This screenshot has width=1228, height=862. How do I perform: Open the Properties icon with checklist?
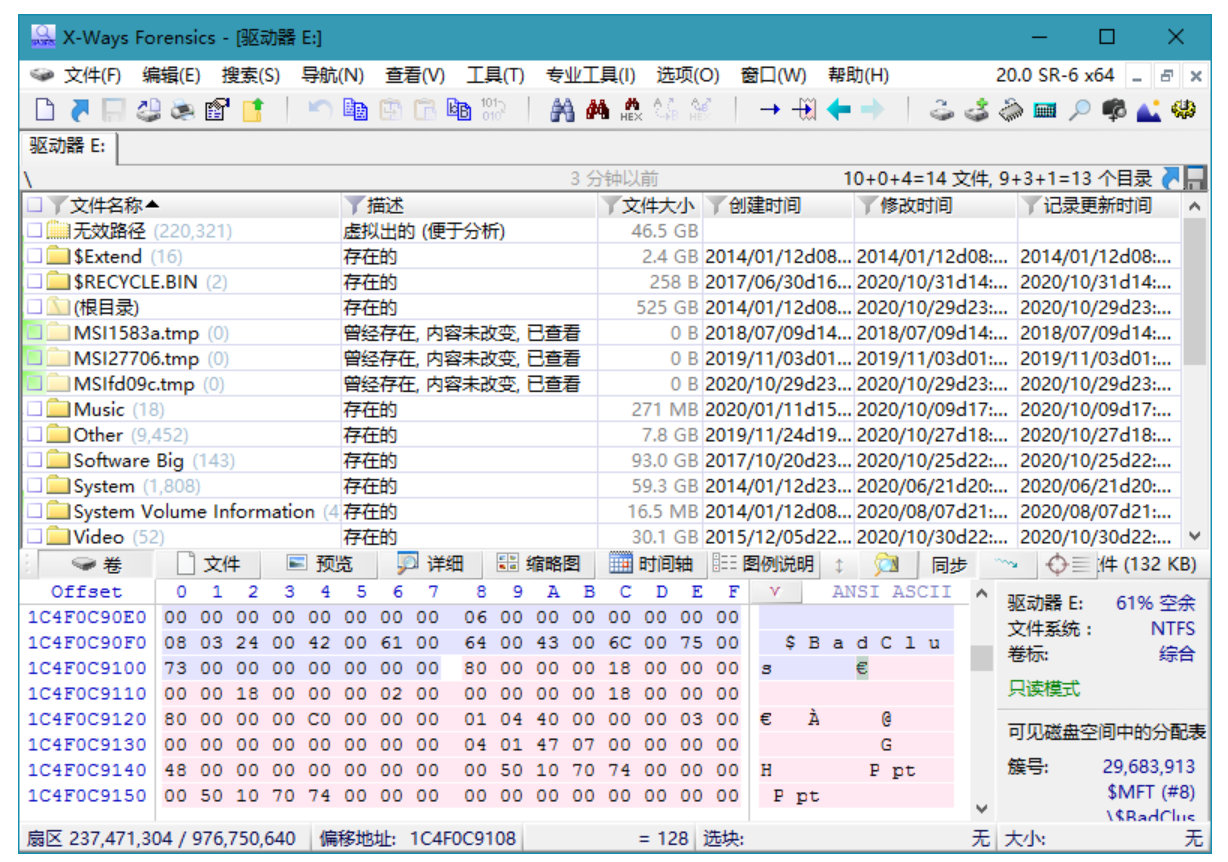click(x=216, y=111)
